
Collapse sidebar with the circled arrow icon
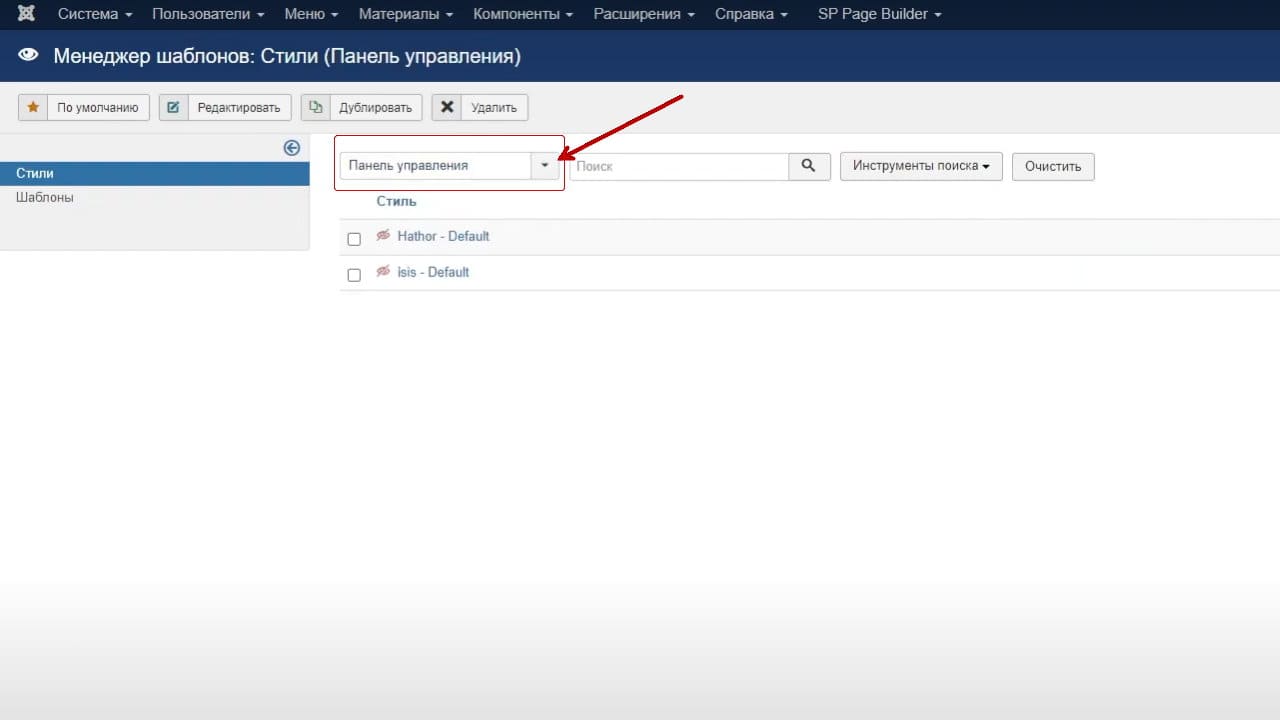click(x=292, y=148)
